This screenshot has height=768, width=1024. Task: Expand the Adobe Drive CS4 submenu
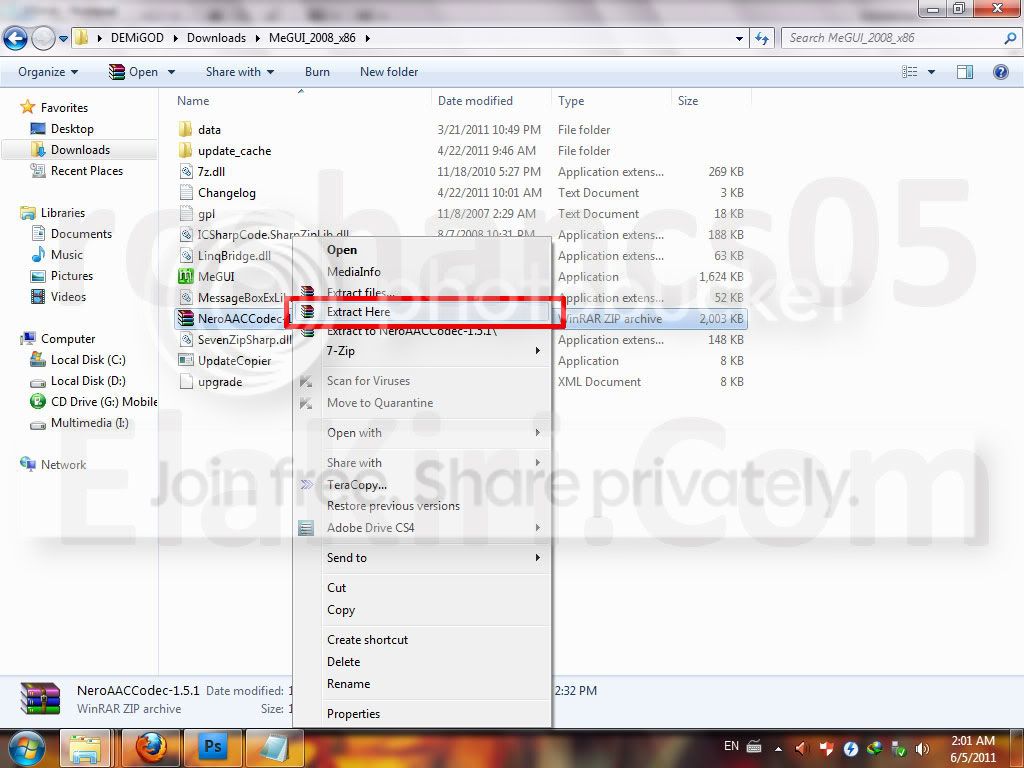tap(422, 528)
